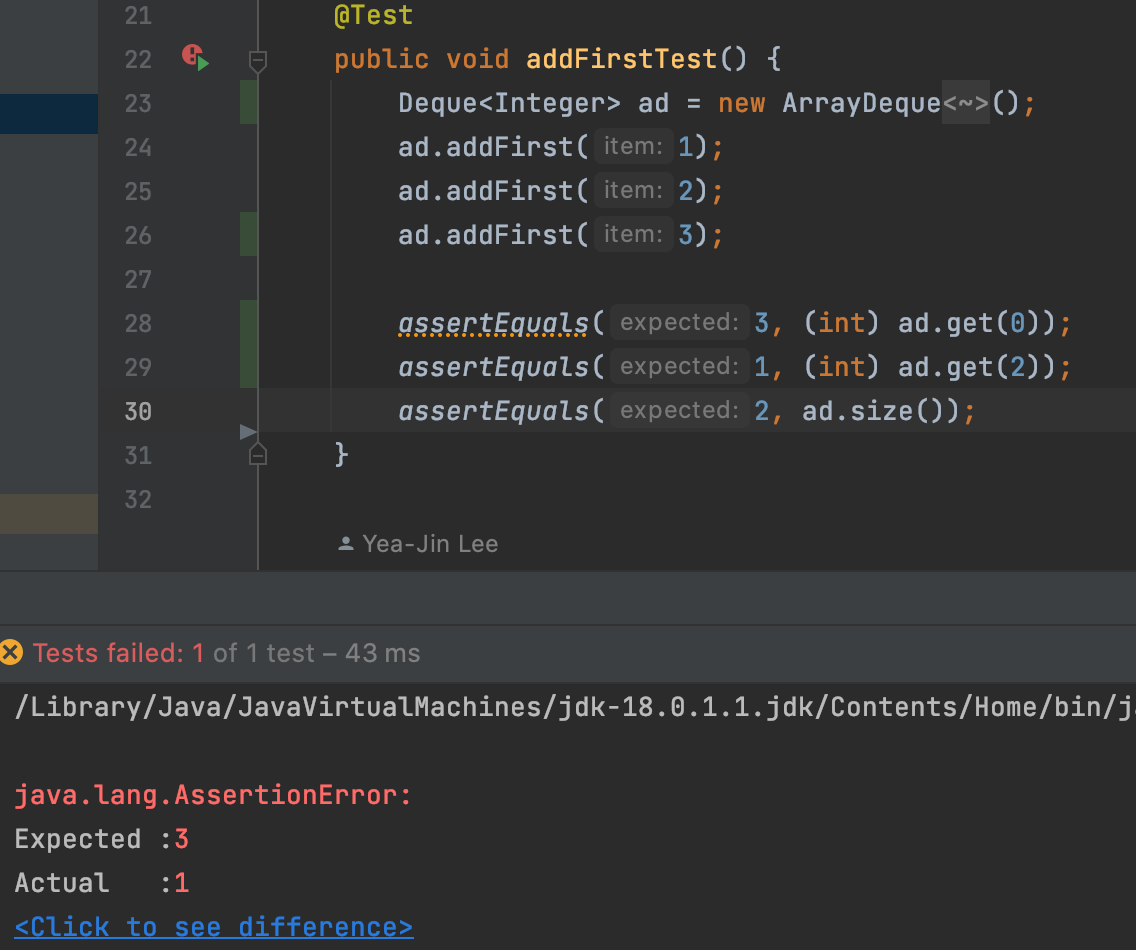Open the 'Click to see difference' link
The image size is (1136, 950).
(x=213, y=927)
